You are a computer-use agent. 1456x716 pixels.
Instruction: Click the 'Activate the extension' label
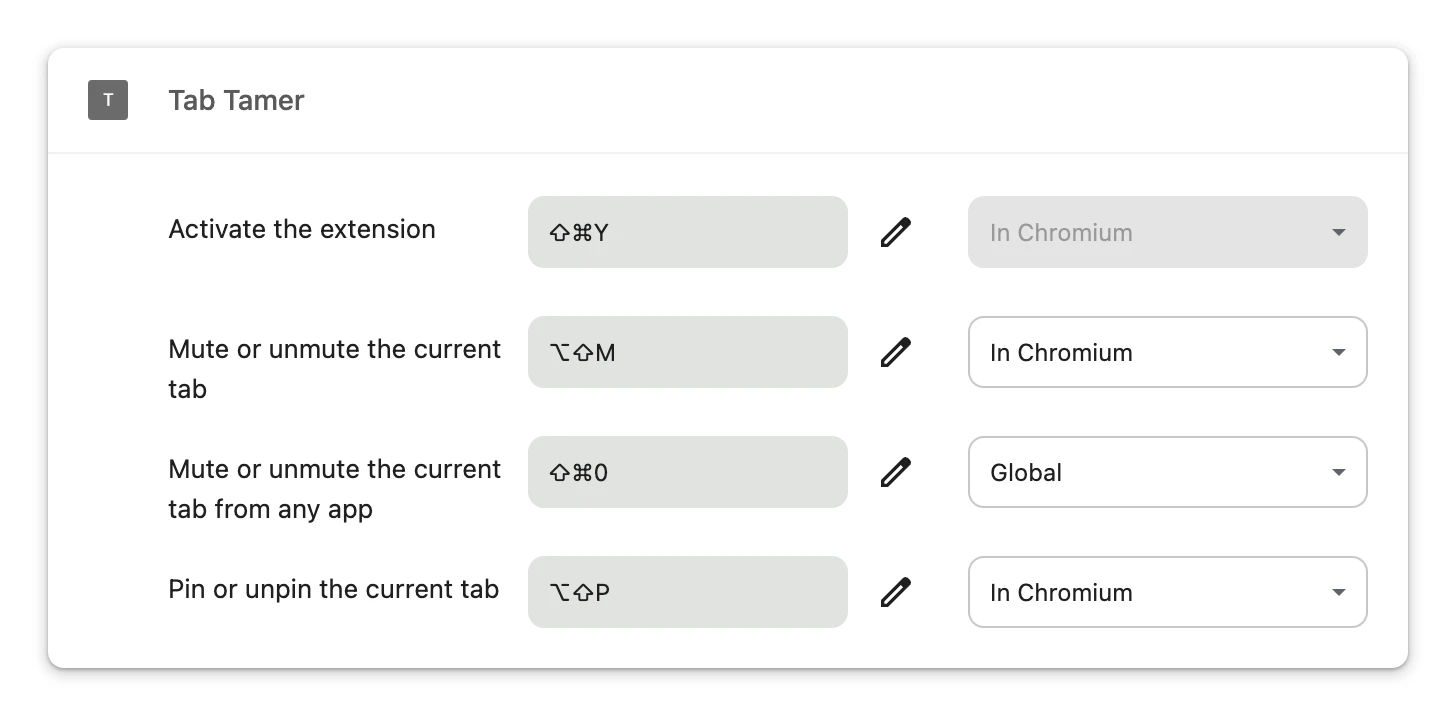pyautogui.click(x=302, y=229)
